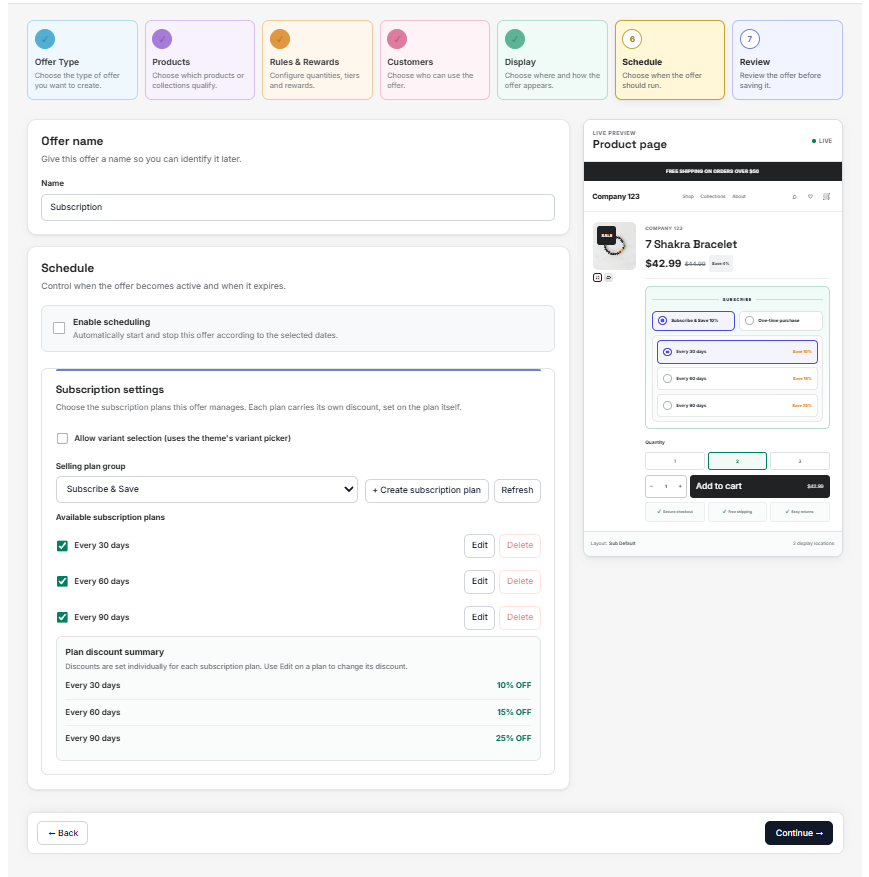The width and height of the screenshot is (869, 877).
Task: Click the Secure checkout trust badge
Action: [x=675, y=512]
